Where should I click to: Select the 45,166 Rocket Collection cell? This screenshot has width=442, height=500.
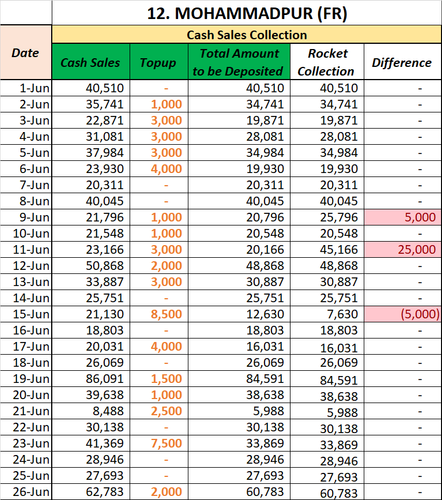(327, 250)
